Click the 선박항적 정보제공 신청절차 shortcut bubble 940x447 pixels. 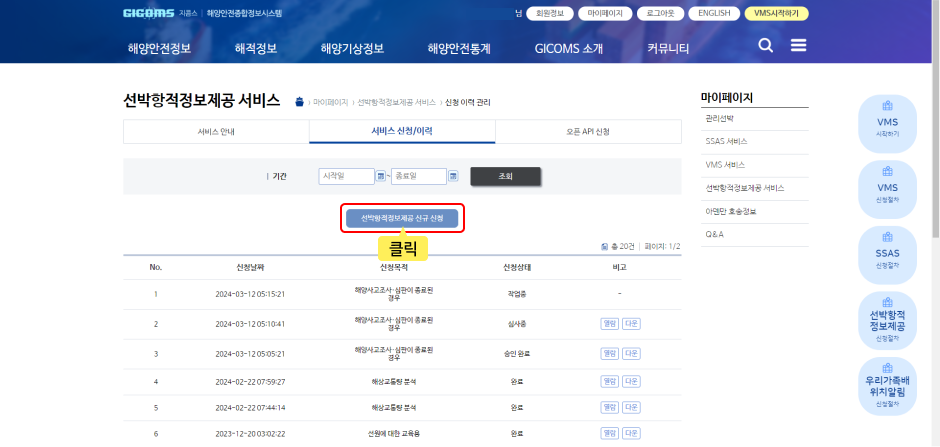[x=887, y=321]
